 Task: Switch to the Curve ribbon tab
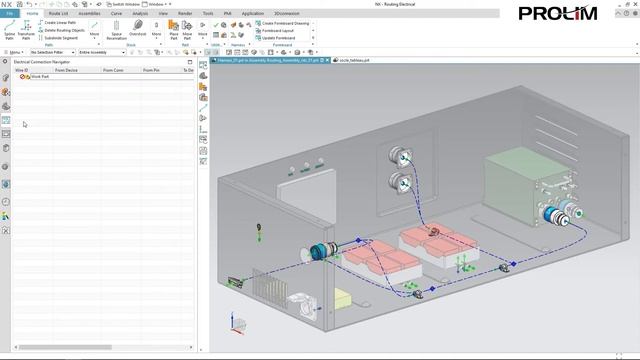[116, 13]
